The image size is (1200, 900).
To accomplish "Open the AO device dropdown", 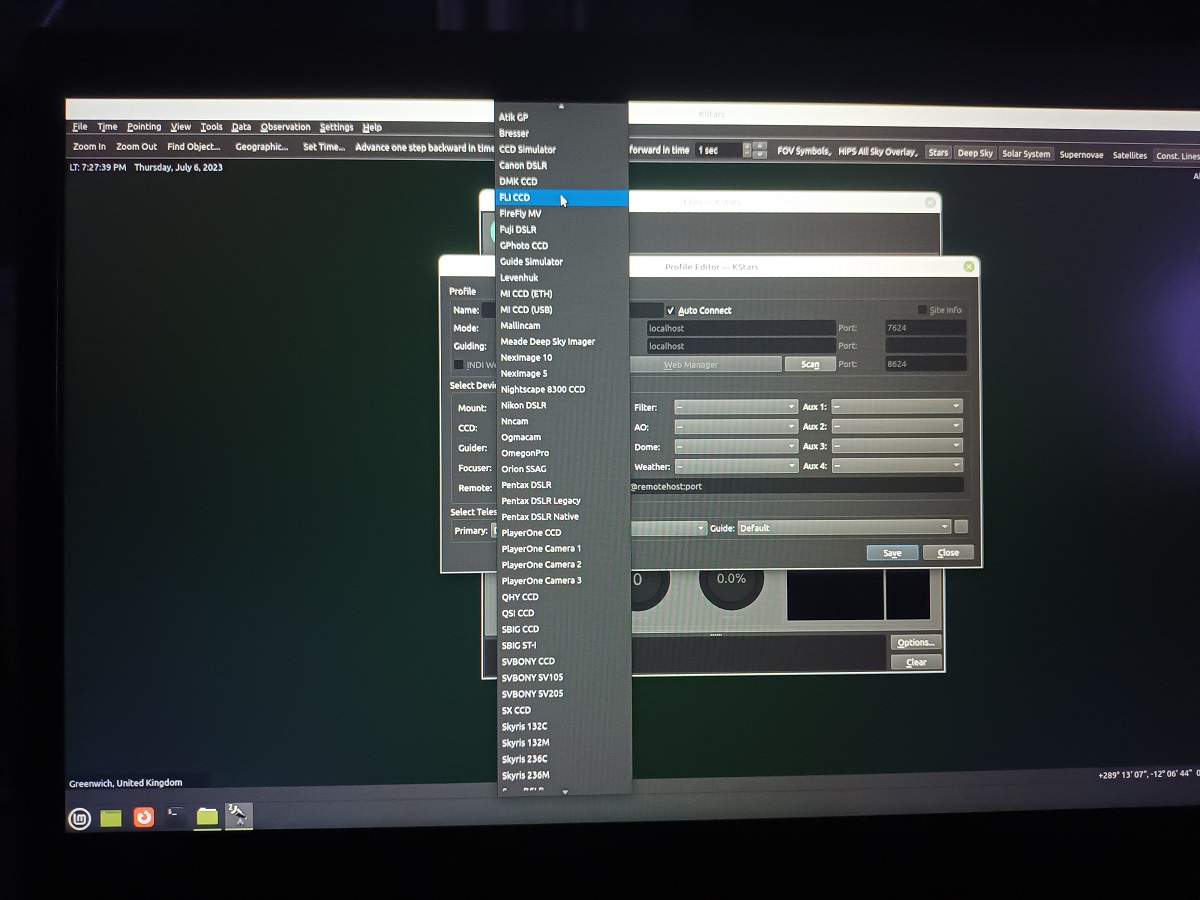I will click(x=736, y=427).
